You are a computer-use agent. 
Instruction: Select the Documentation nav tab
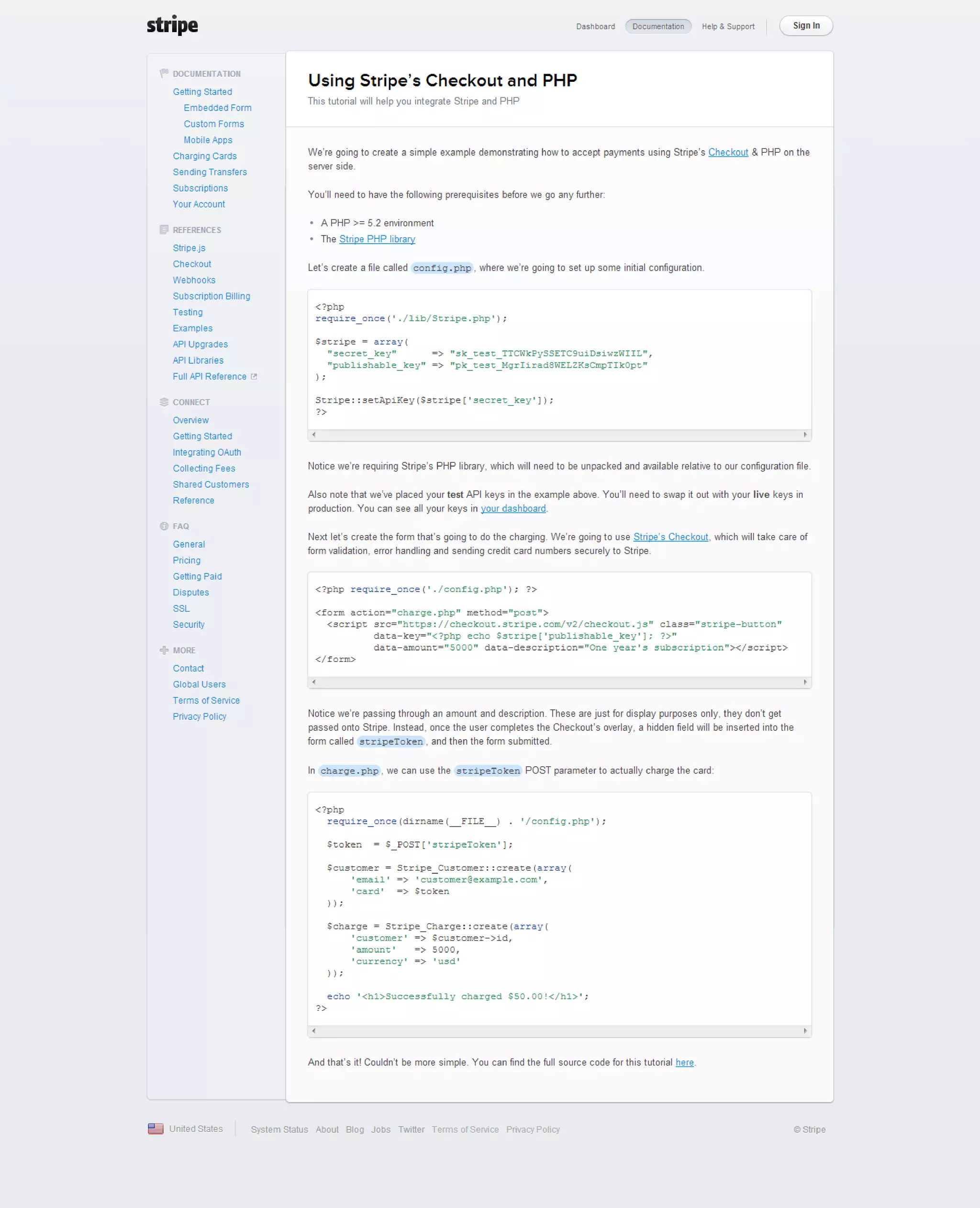click(x=658, y=26)
